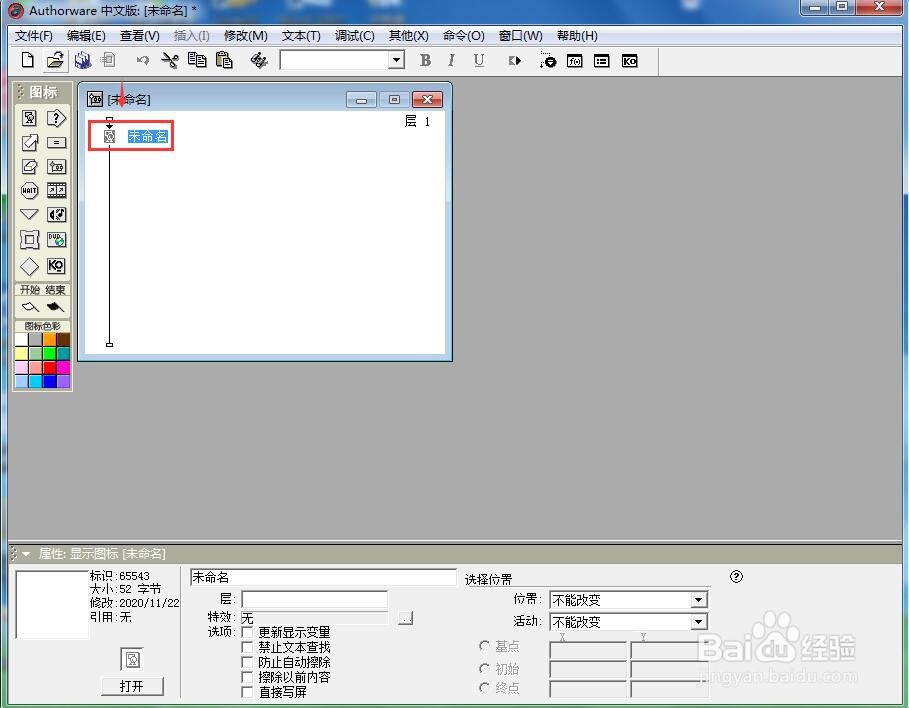909x708 pixels.
Task: Pick the white Start flag
Action: pos(30,307)
